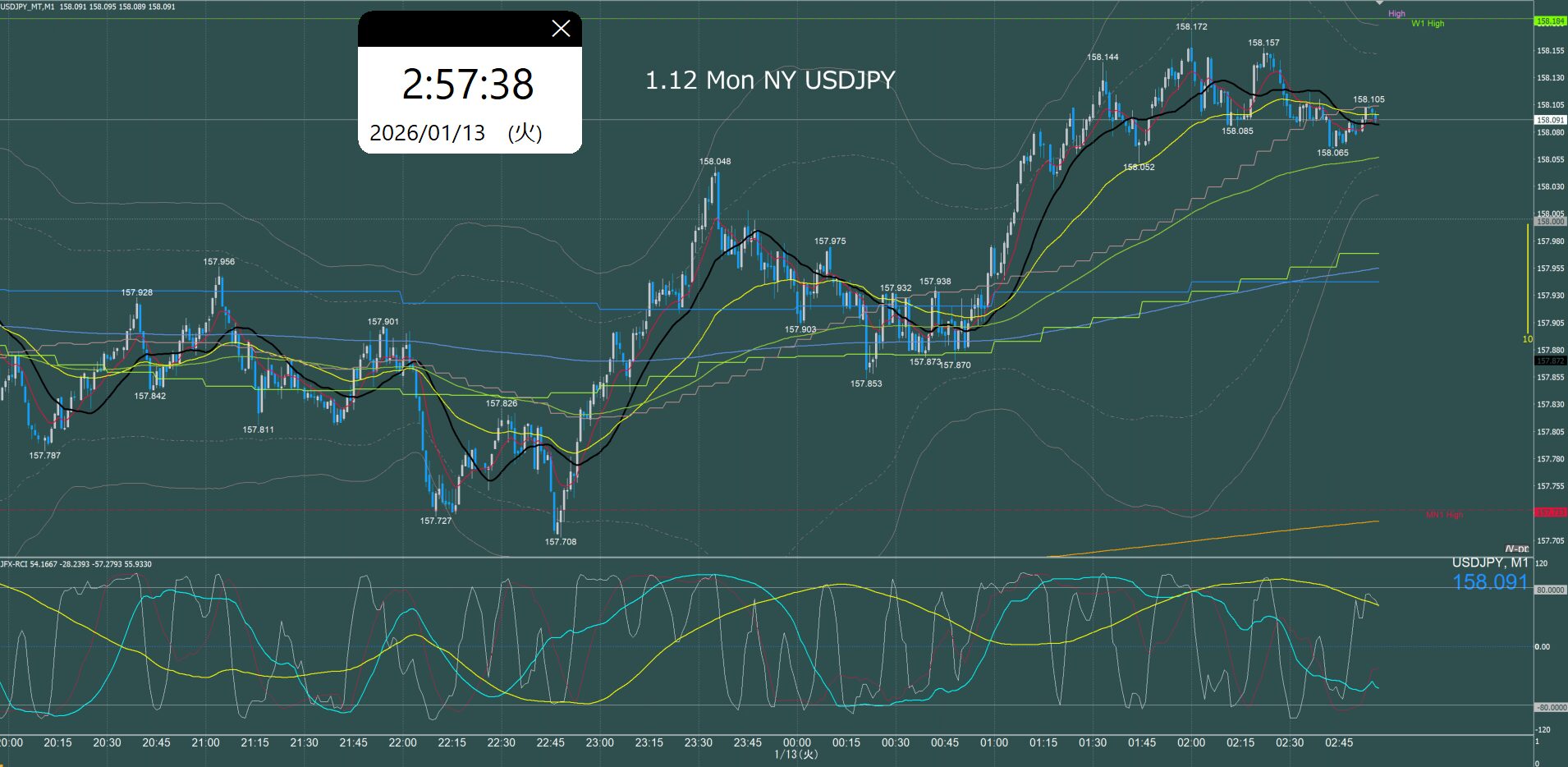Click the green 158.184 W1 High price tag
The height and width of the screenshot is (767, 1568).
pos(1550,21)
